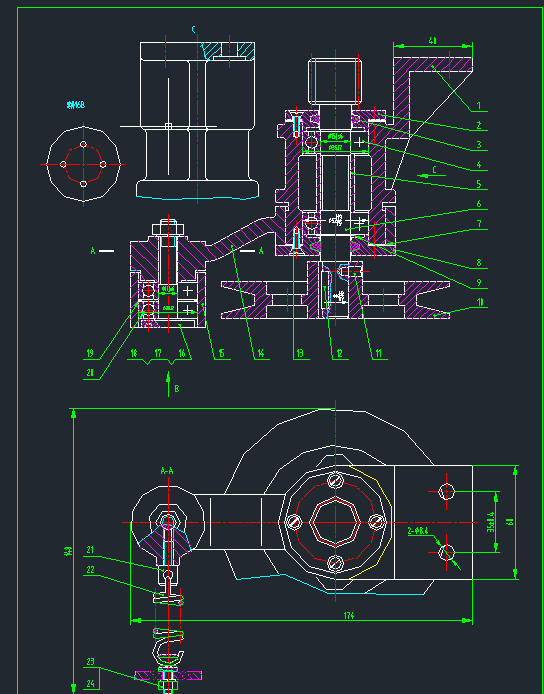
Task: Select part balloon number 3
Action: 479,145
